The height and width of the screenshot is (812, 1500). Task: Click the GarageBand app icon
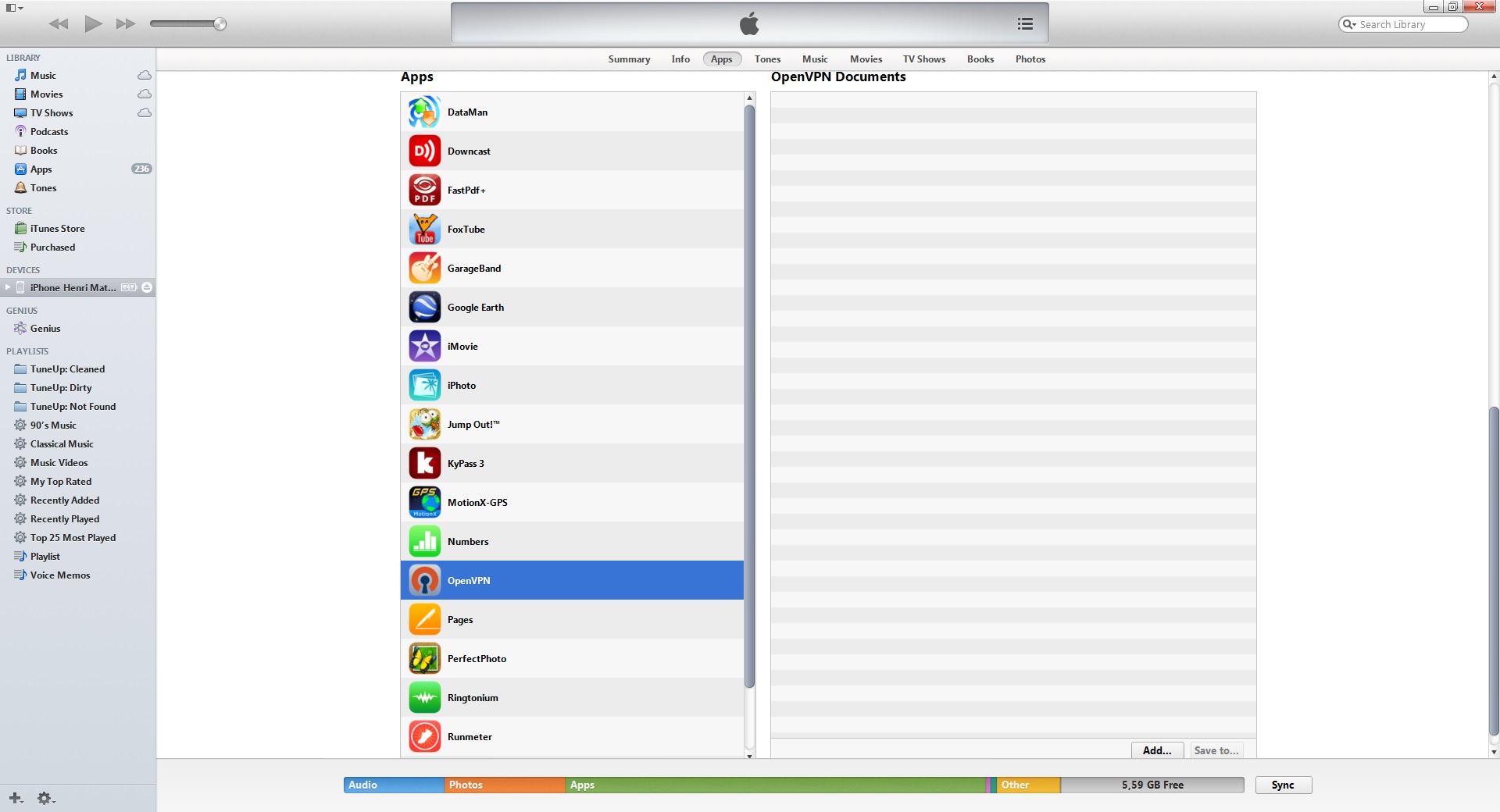click(x=424, y=269)
